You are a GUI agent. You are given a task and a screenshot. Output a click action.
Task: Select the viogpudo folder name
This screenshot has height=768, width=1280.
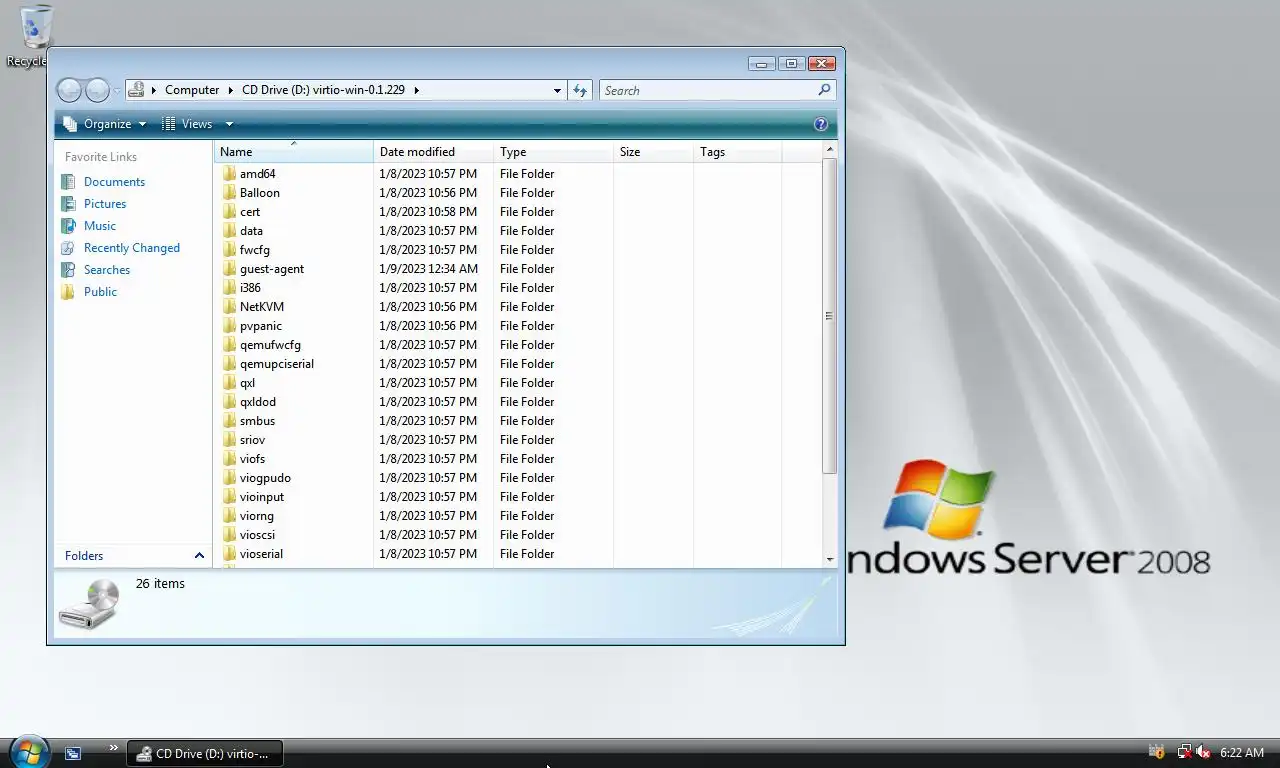coord(265,477)
